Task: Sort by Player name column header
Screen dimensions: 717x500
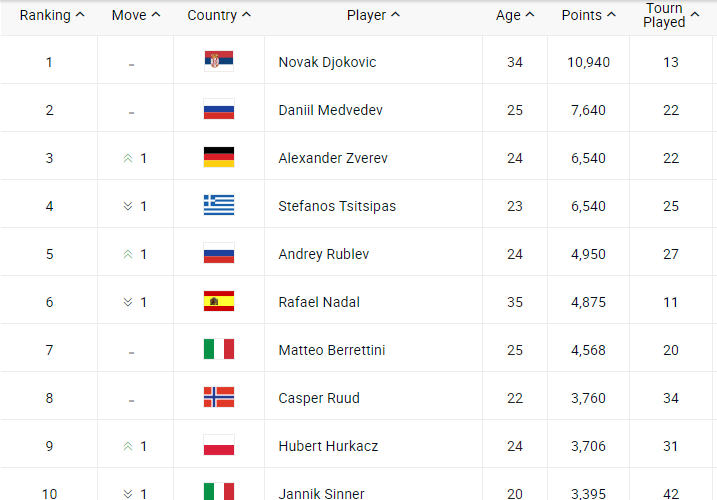Action: (373, 15)
